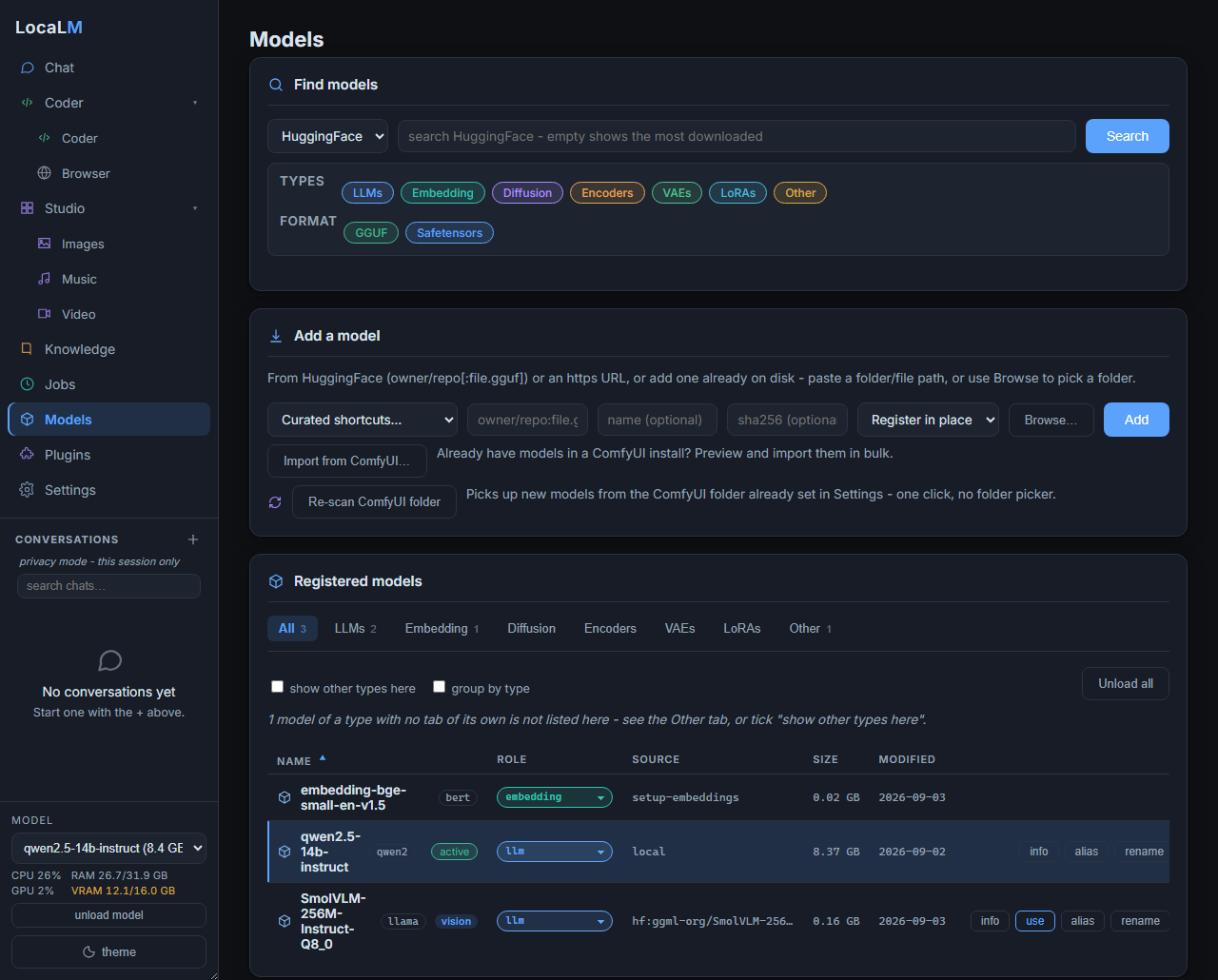1218x980 pixels.
Task: Click the refresh icon beside Re-scan ComfyUI folder
Action: coord(275,502)
